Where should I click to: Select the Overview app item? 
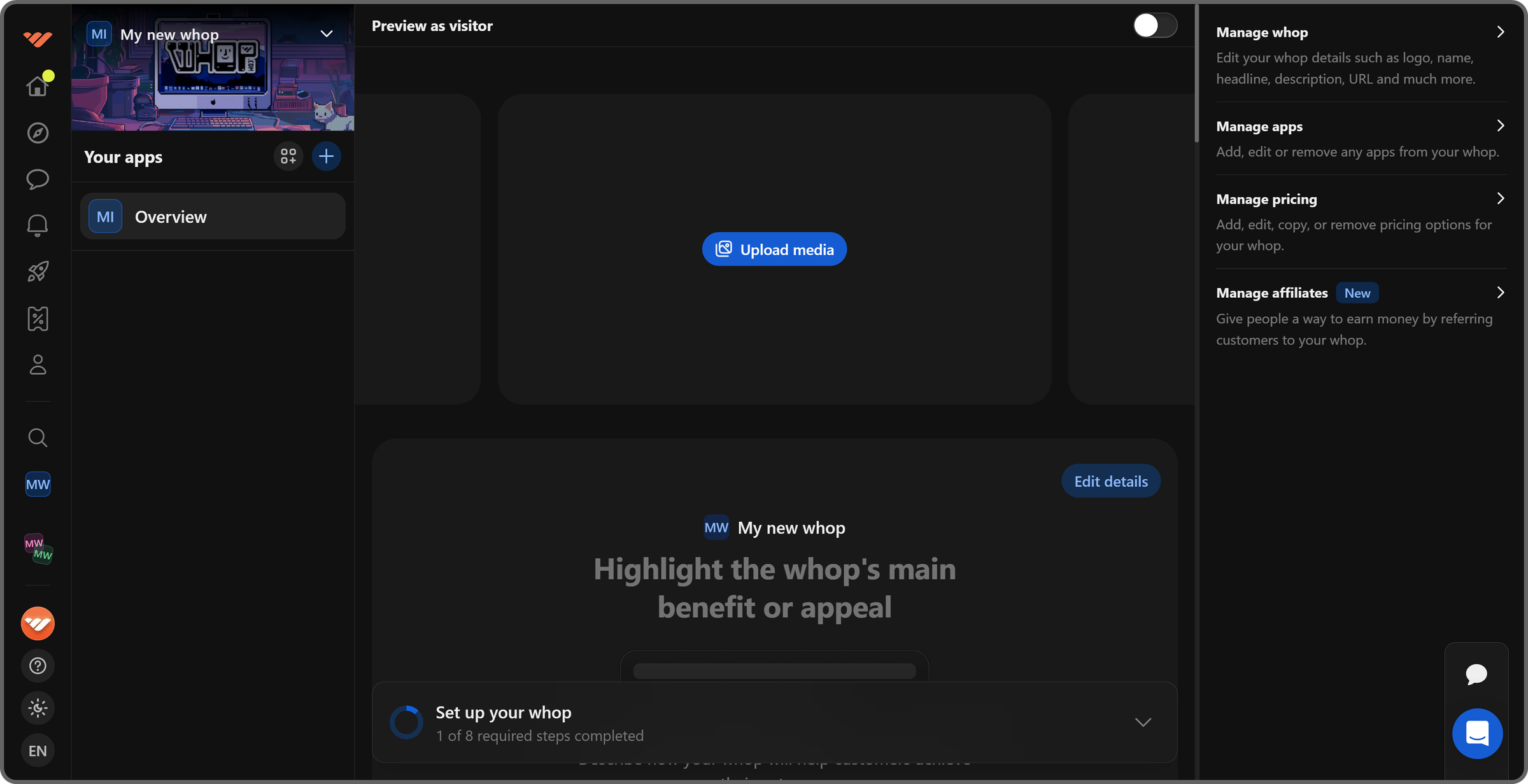tap(213, 217)
